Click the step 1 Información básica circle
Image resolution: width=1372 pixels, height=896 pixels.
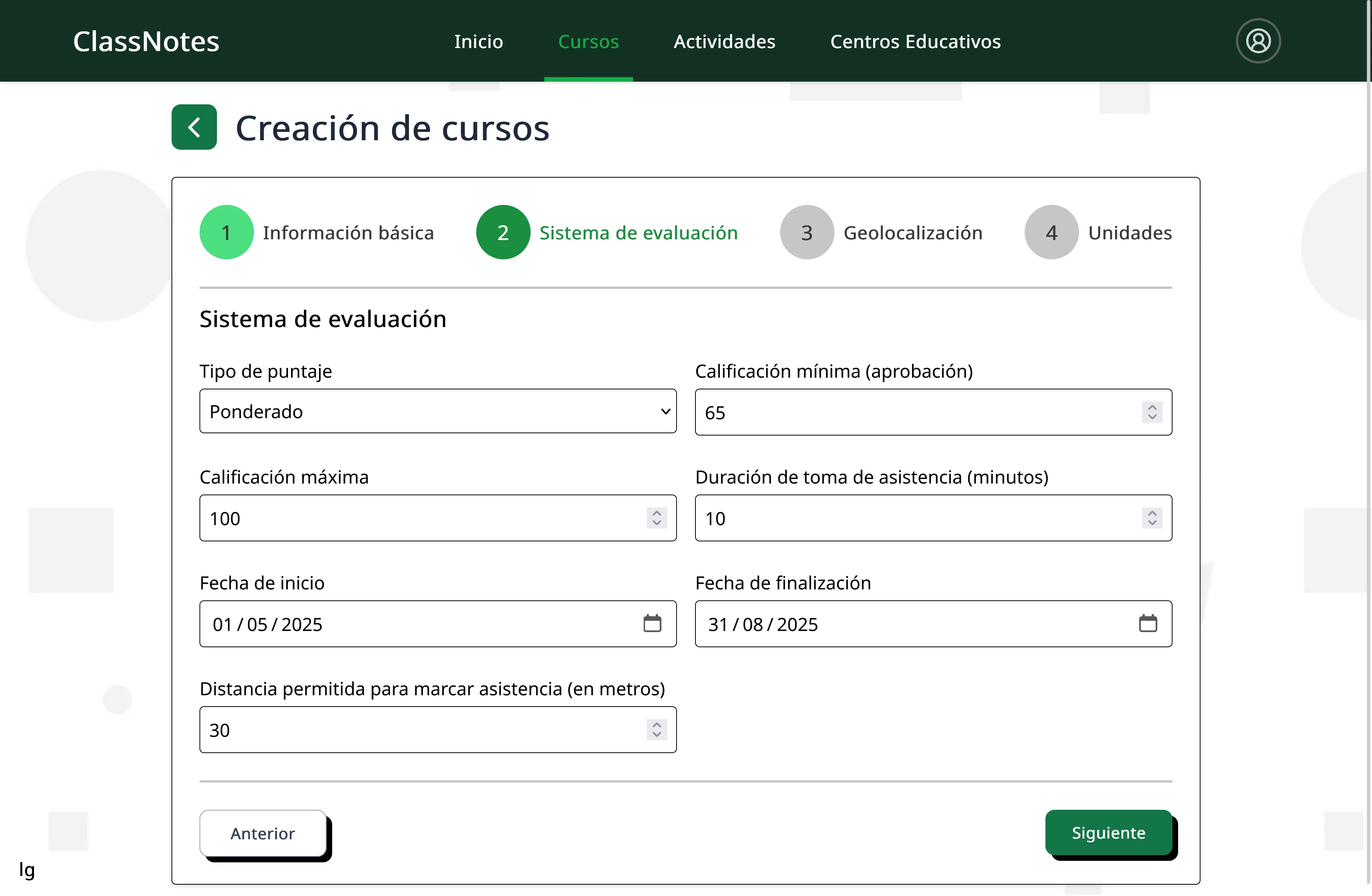point(226,232)
